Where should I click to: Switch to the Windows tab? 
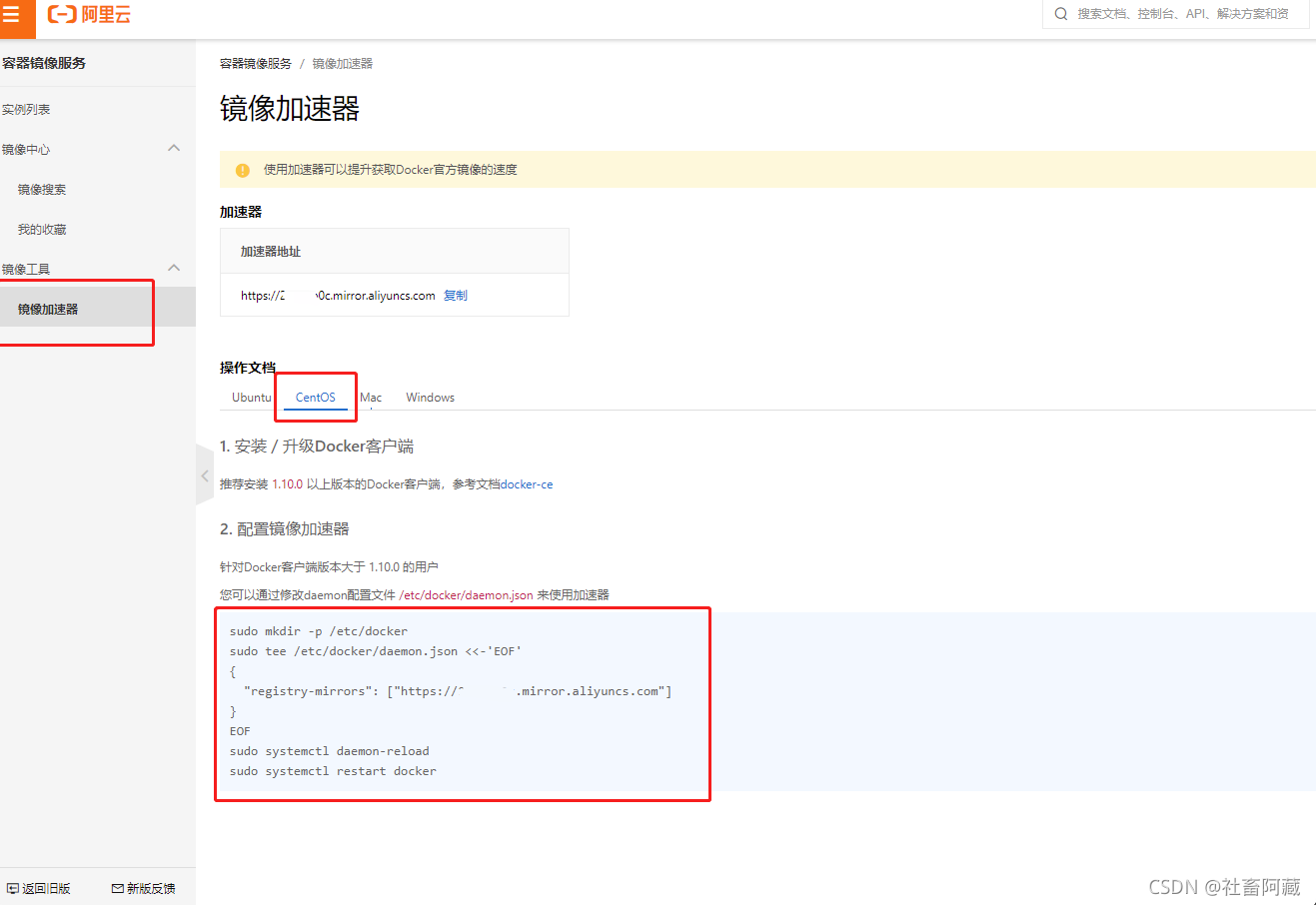(x=431, y=398)
